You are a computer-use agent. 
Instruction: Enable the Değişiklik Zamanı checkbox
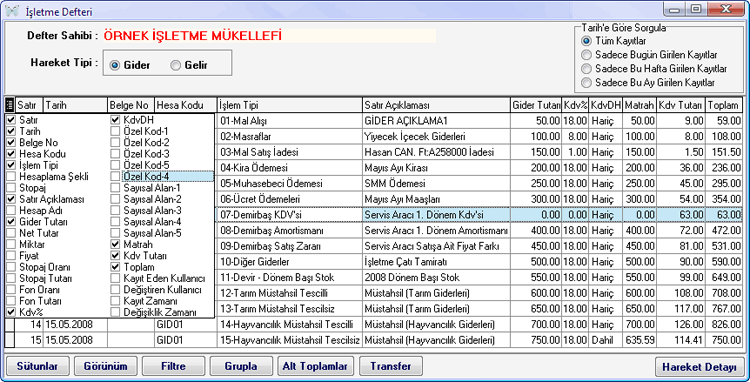[x=115, y=312]
